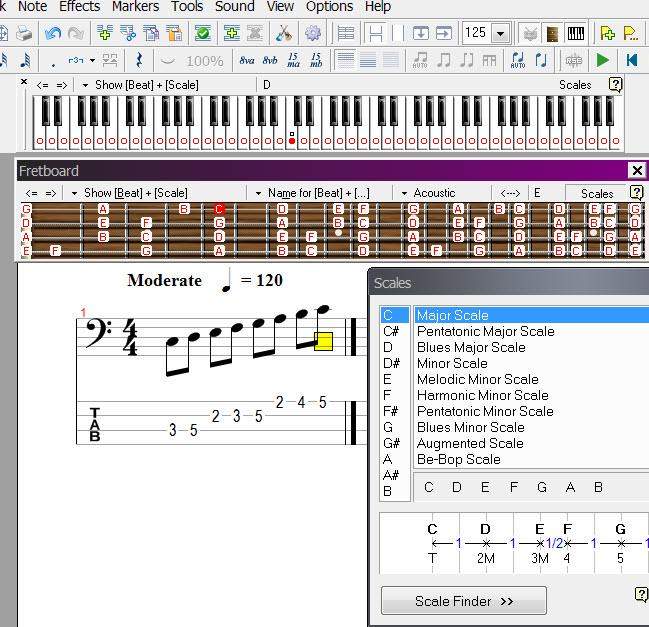Toggle the keyboard view icon
The height and width of the screenshot is (627, 649).
tap(576, 33)
